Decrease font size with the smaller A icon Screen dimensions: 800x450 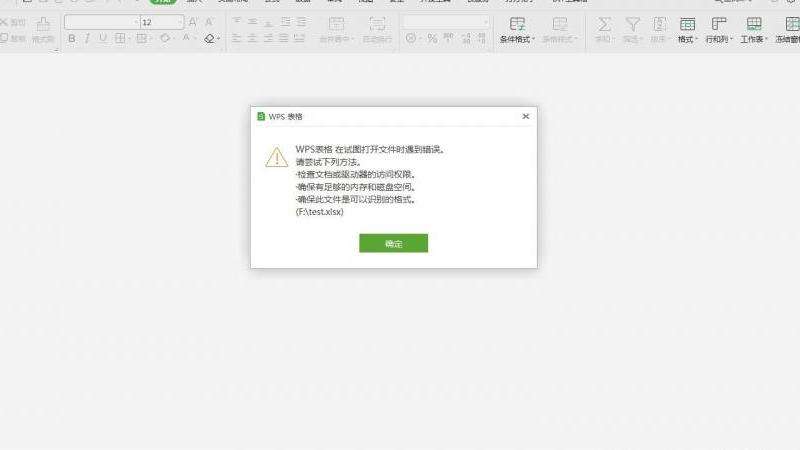tap(209, 22)
